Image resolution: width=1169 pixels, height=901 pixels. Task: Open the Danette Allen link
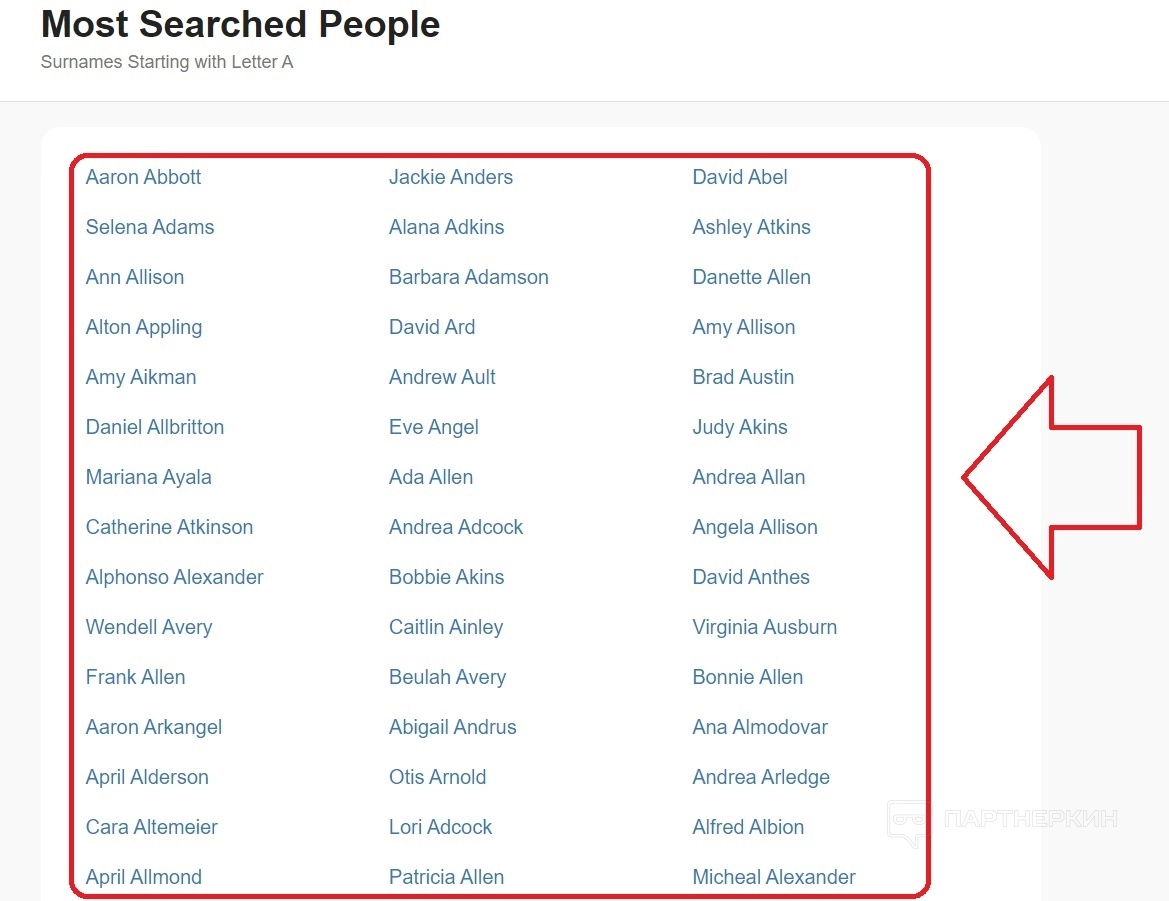751,277
